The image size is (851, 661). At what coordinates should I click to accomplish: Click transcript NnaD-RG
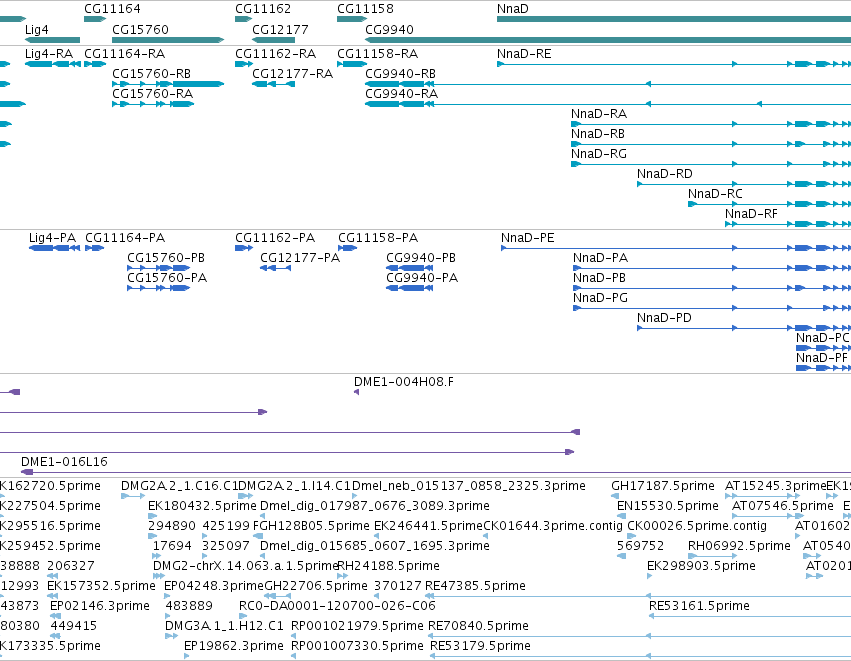click(711, 164)
